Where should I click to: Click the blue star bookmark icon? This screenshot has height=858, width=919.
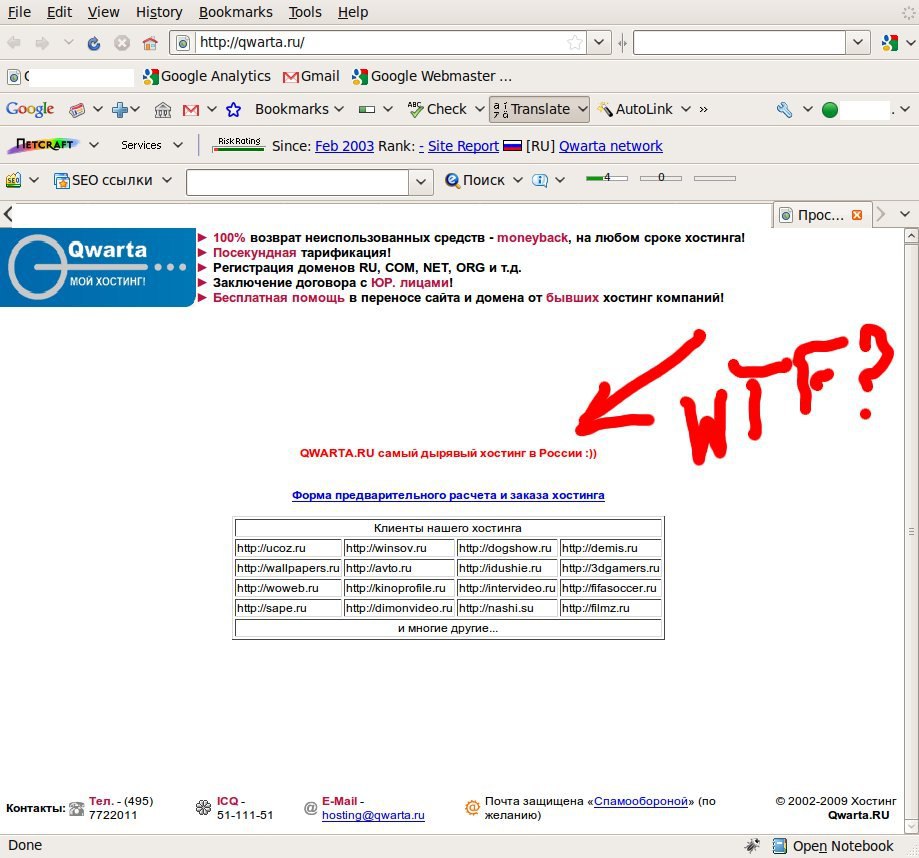[233, 110]
